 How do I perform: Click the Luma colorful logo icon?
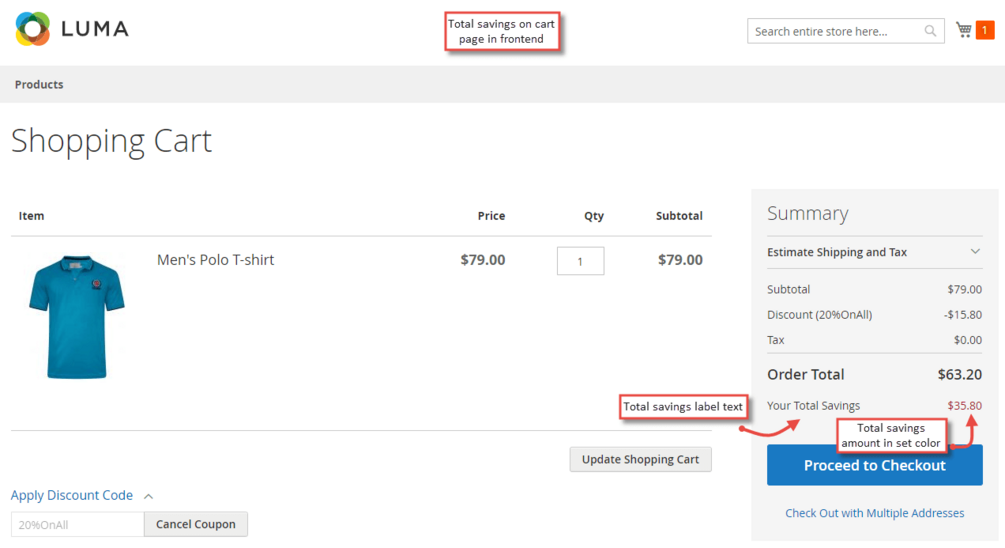click(33, 29)
